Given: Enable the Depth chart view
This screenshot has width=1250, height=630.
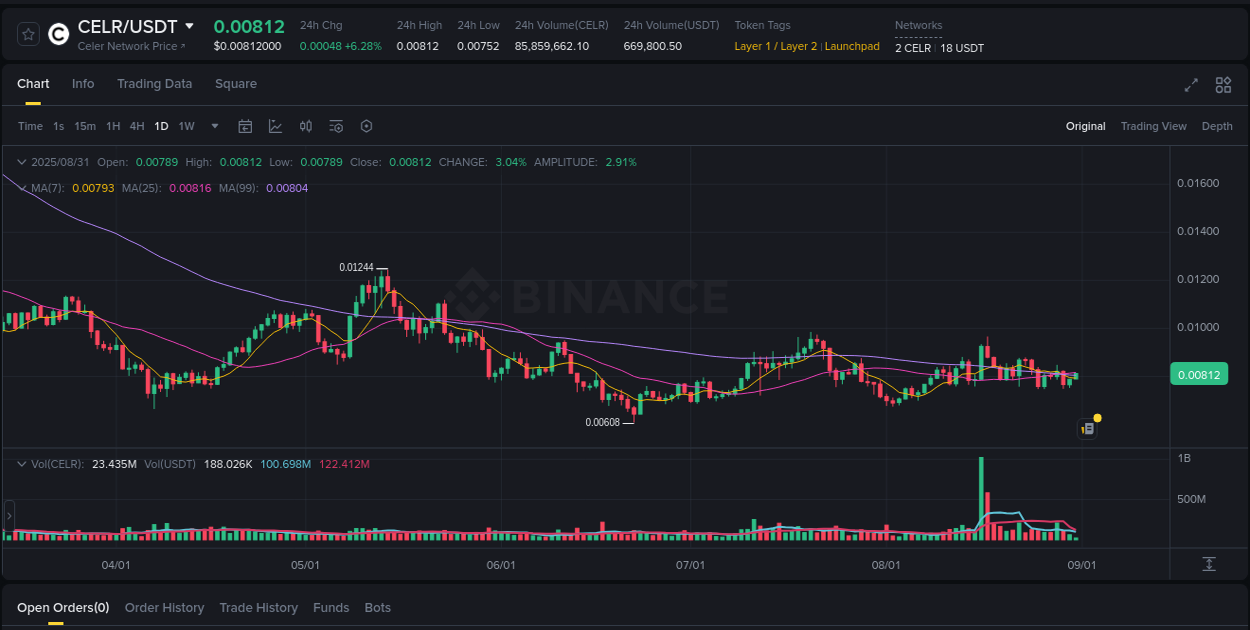Looking at the screenshot, I should (1217, 126).
